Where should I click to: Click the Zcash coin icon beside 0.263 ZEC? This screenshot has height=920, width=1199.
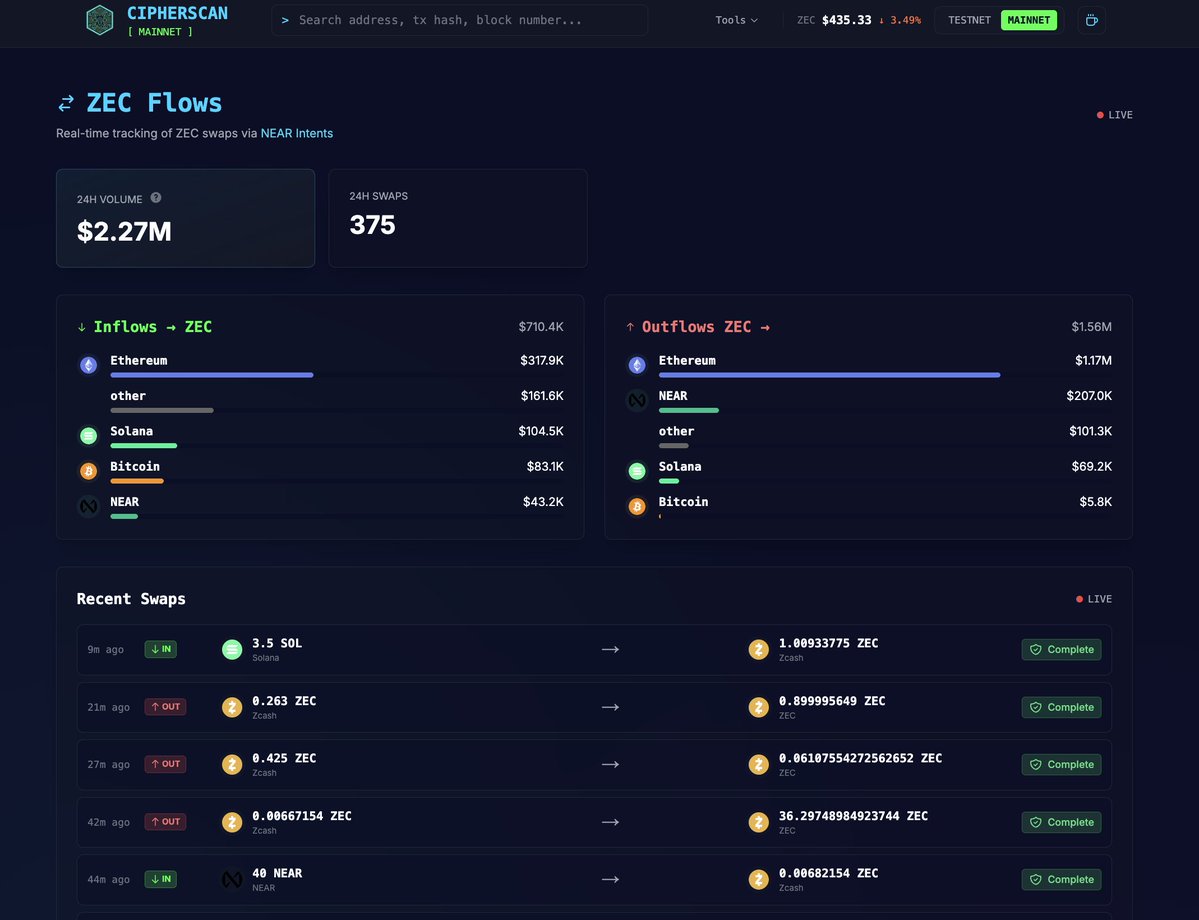click(232, 707)
